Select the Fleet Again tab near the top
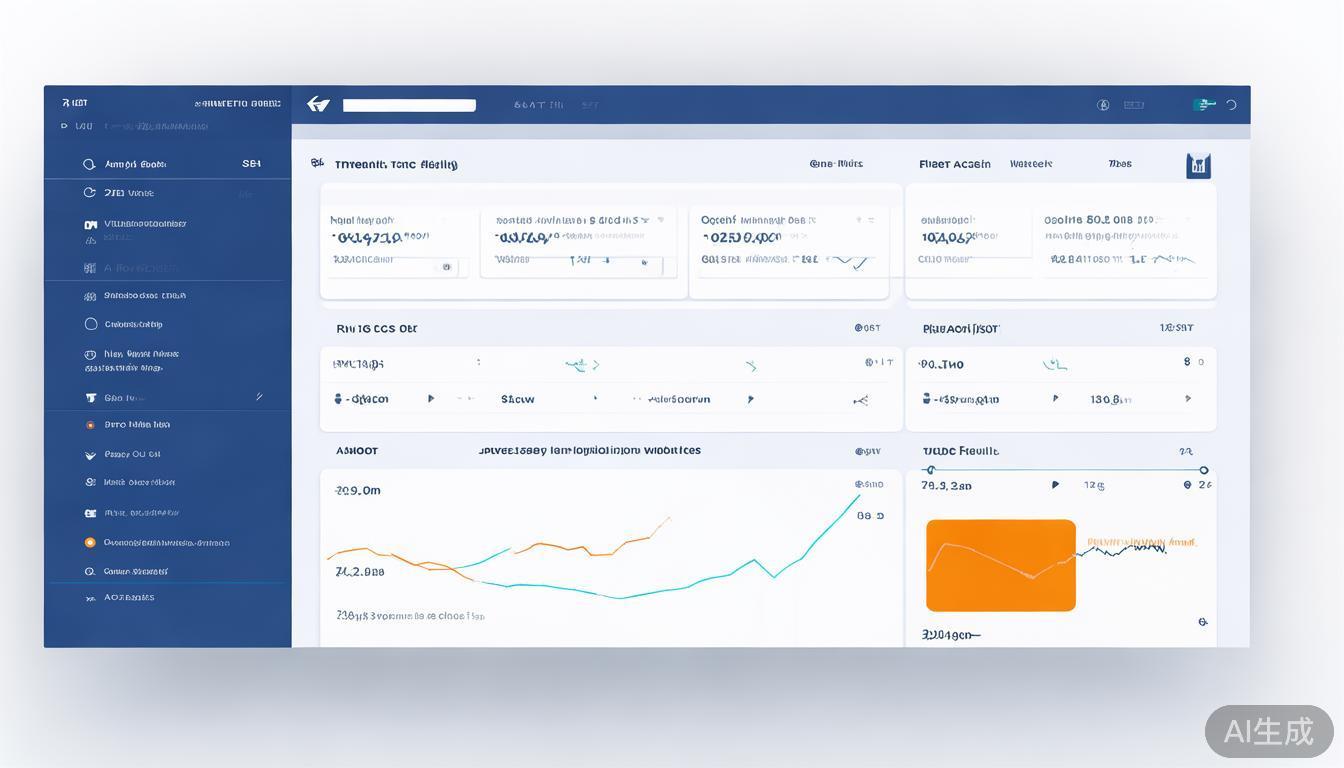Image resolution: width=1344 pixels, height=768 pixels. [x=953, y=164]
